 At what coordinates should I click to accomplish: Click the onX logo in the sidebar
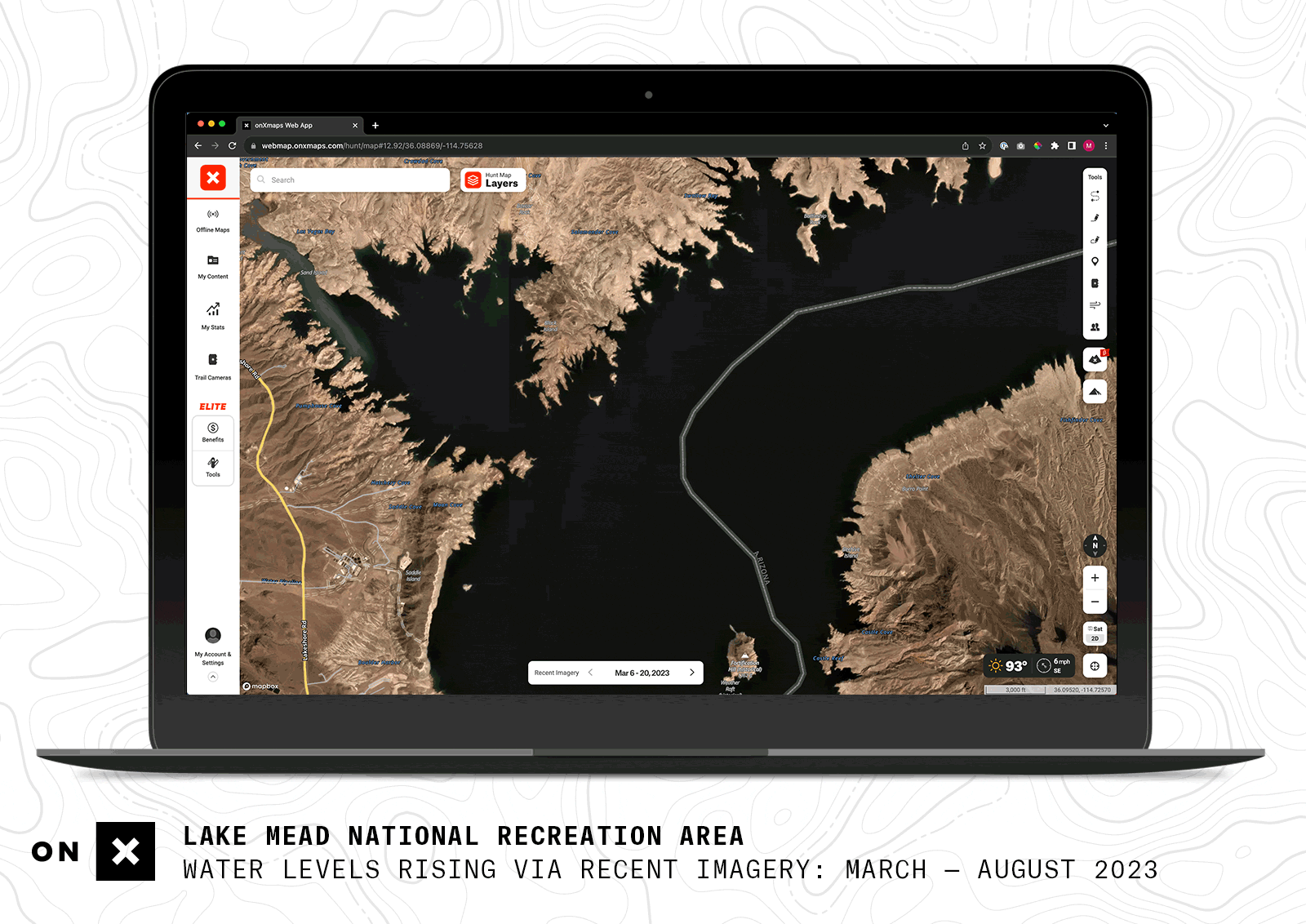click(213, 177)
